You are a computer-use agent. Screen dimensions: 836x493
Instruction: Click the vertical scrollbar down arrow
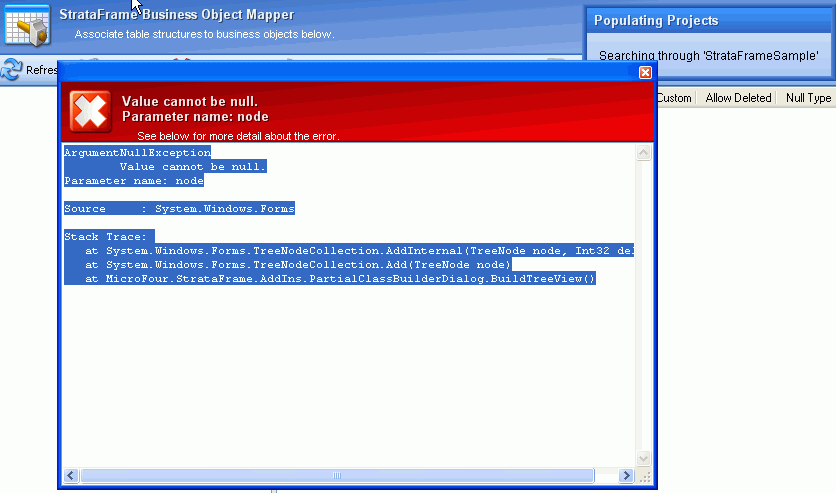[644, 459]
